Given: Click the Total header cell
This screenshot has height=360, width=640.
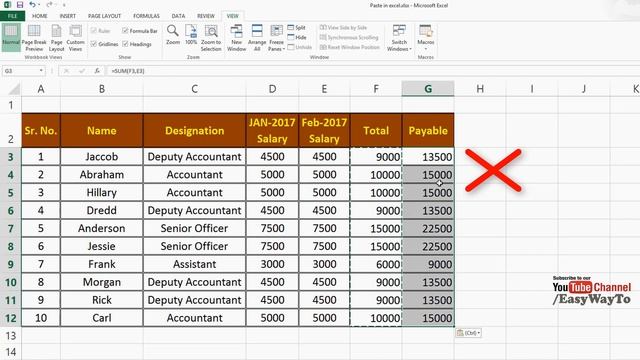Looking at the screenshot, I should [376, 130].
